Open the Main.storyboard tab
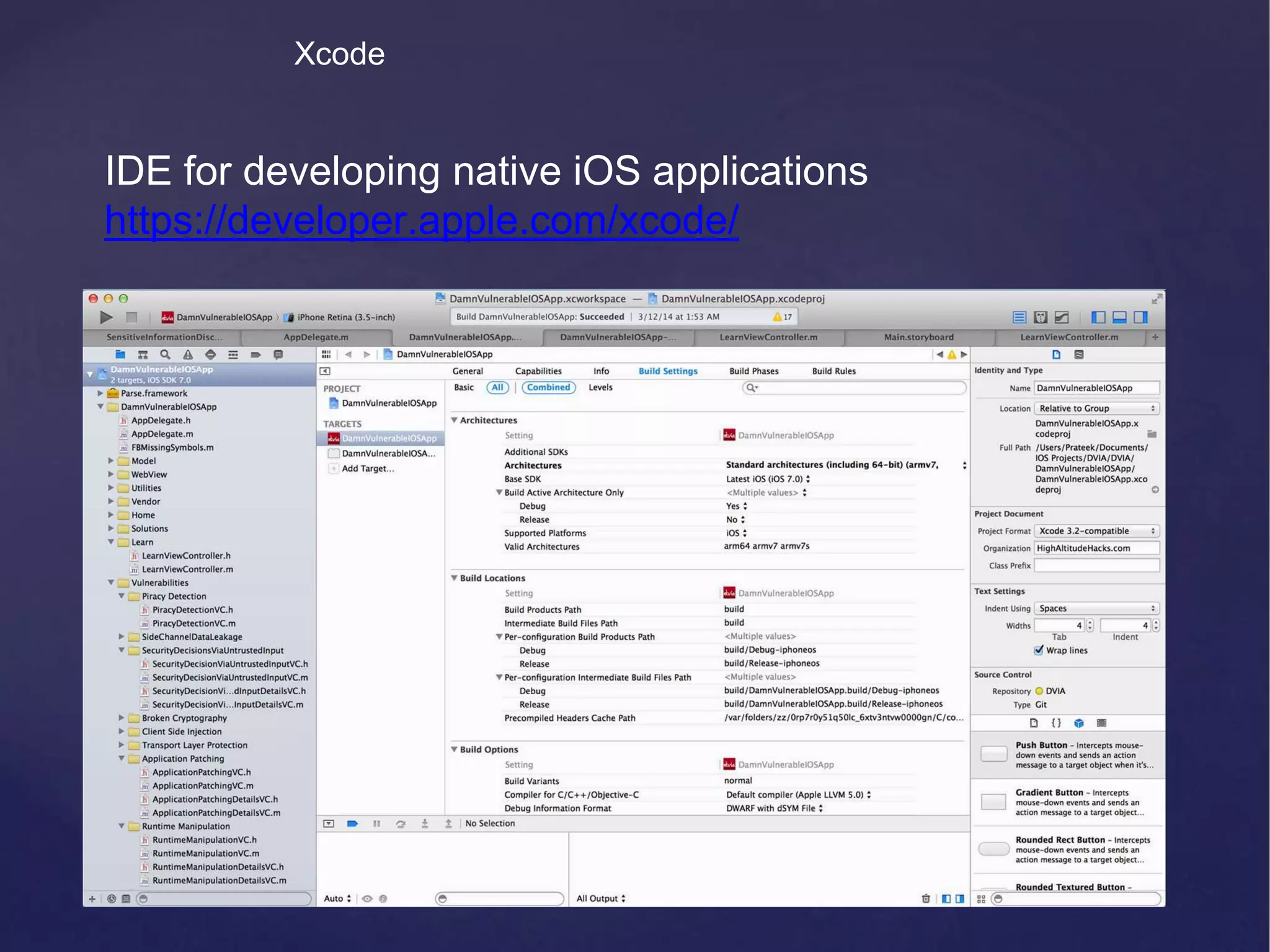 click(919, 337)
